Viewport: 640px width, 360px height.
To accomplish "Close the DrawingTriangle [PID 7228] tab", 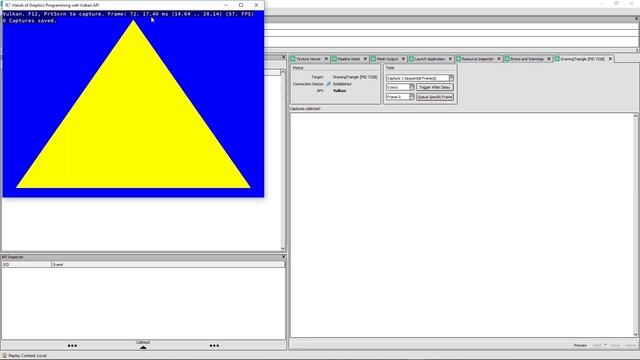I will 611,59.
